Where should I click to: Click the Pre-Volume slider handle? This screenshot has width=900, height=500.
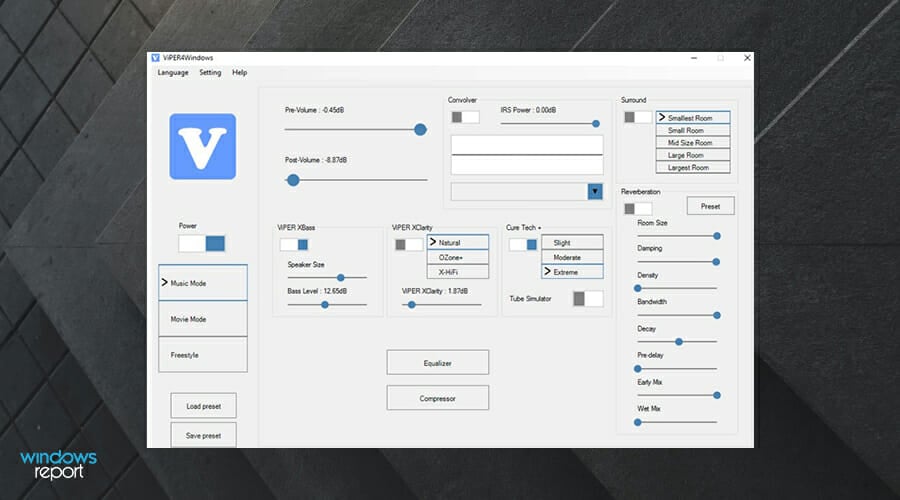(x=420, y=129)
